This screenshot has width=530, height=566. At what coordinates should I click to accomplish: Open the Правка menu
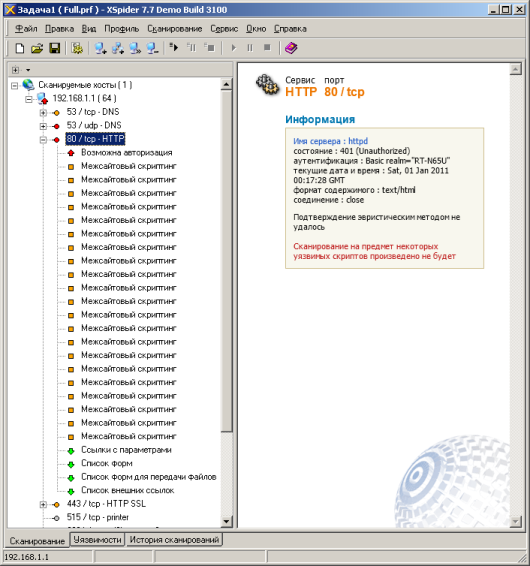pos(59,29)
